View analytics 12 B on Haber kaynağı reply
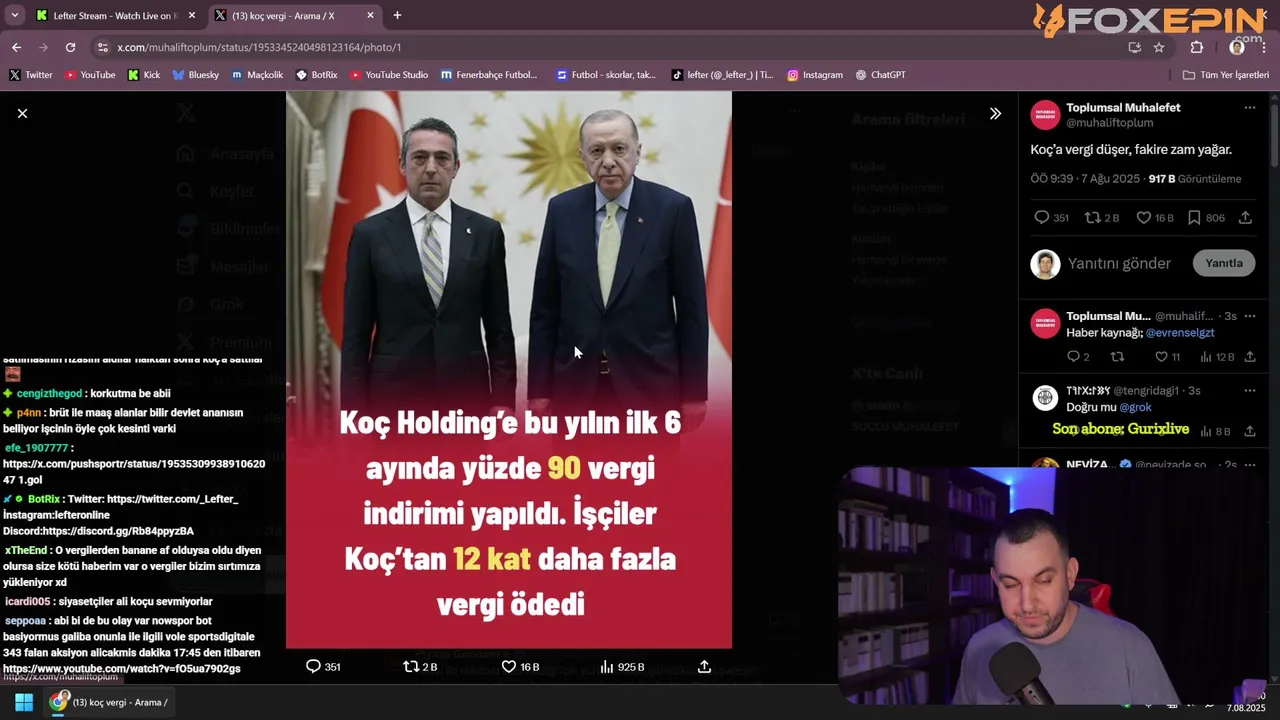Viewport: 1280px width, 720px height. [1206, 356]
